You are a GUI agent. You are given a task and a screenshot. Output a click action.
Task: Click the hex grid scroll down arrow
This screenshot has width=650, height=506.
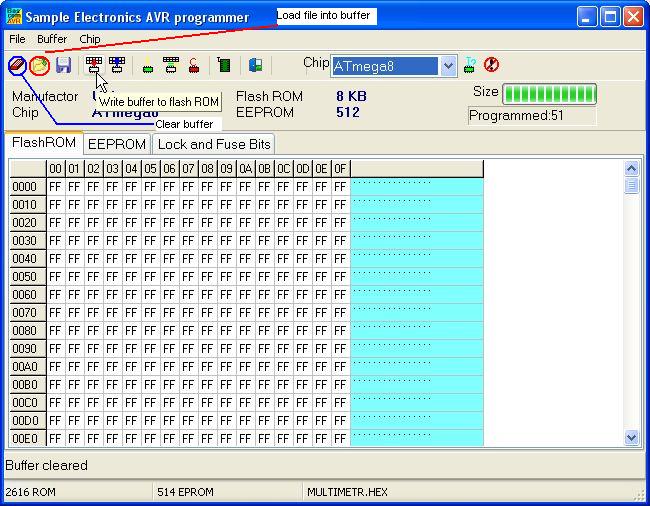click(x=631, y=437)
